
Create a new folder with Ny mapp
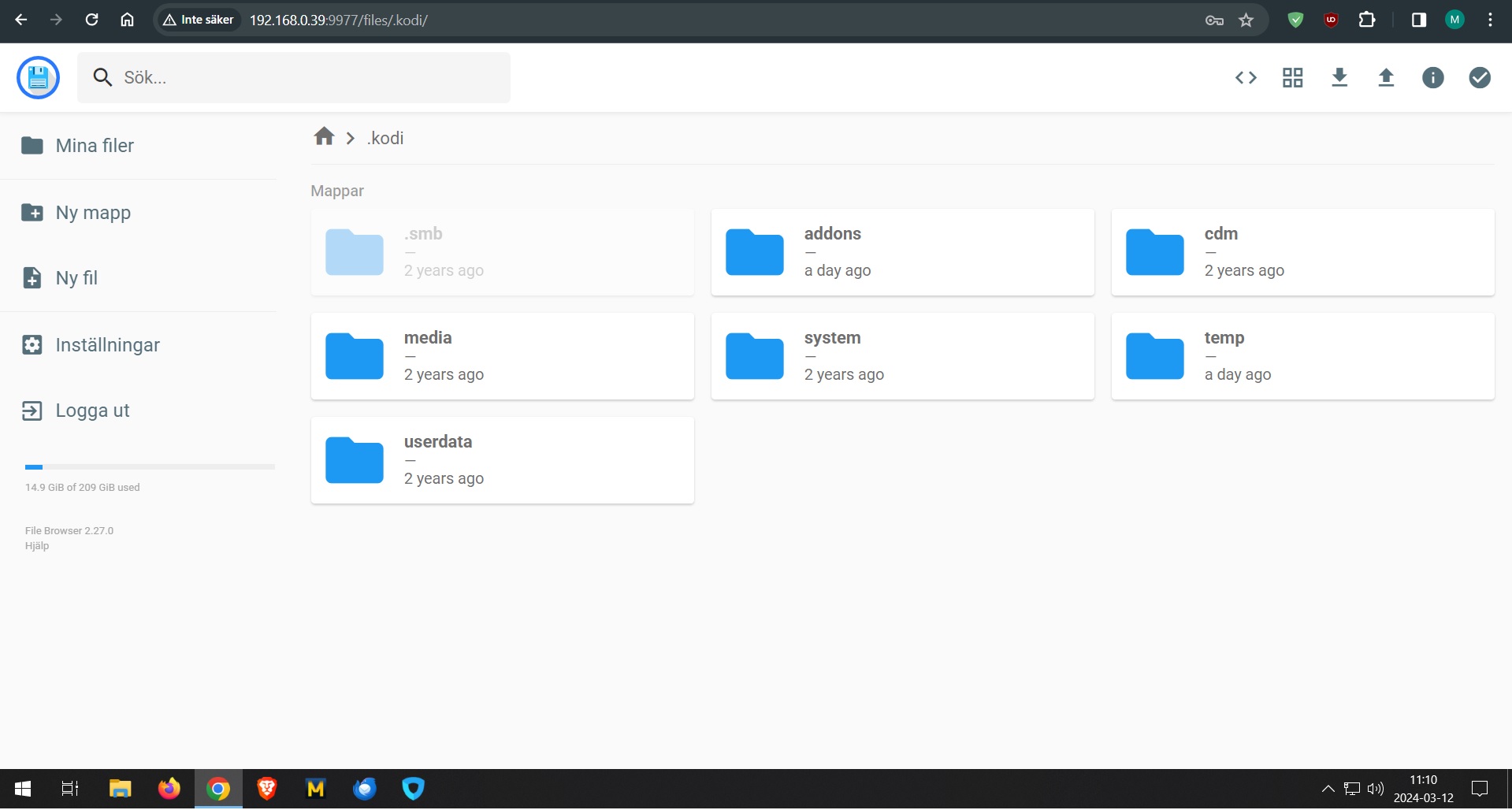[93, 213]
